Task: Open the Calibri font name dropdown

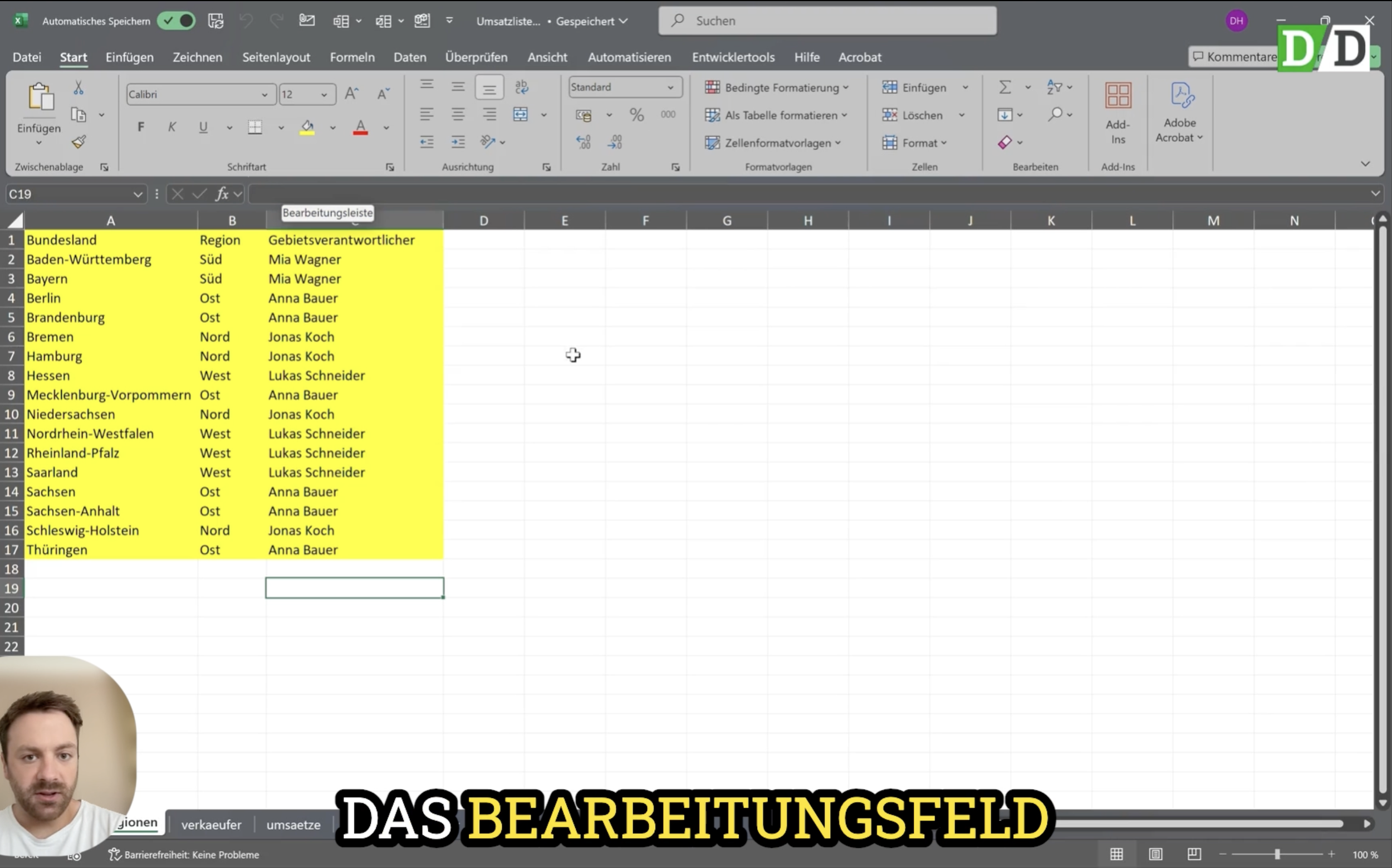Action: [x=264, y=95]
